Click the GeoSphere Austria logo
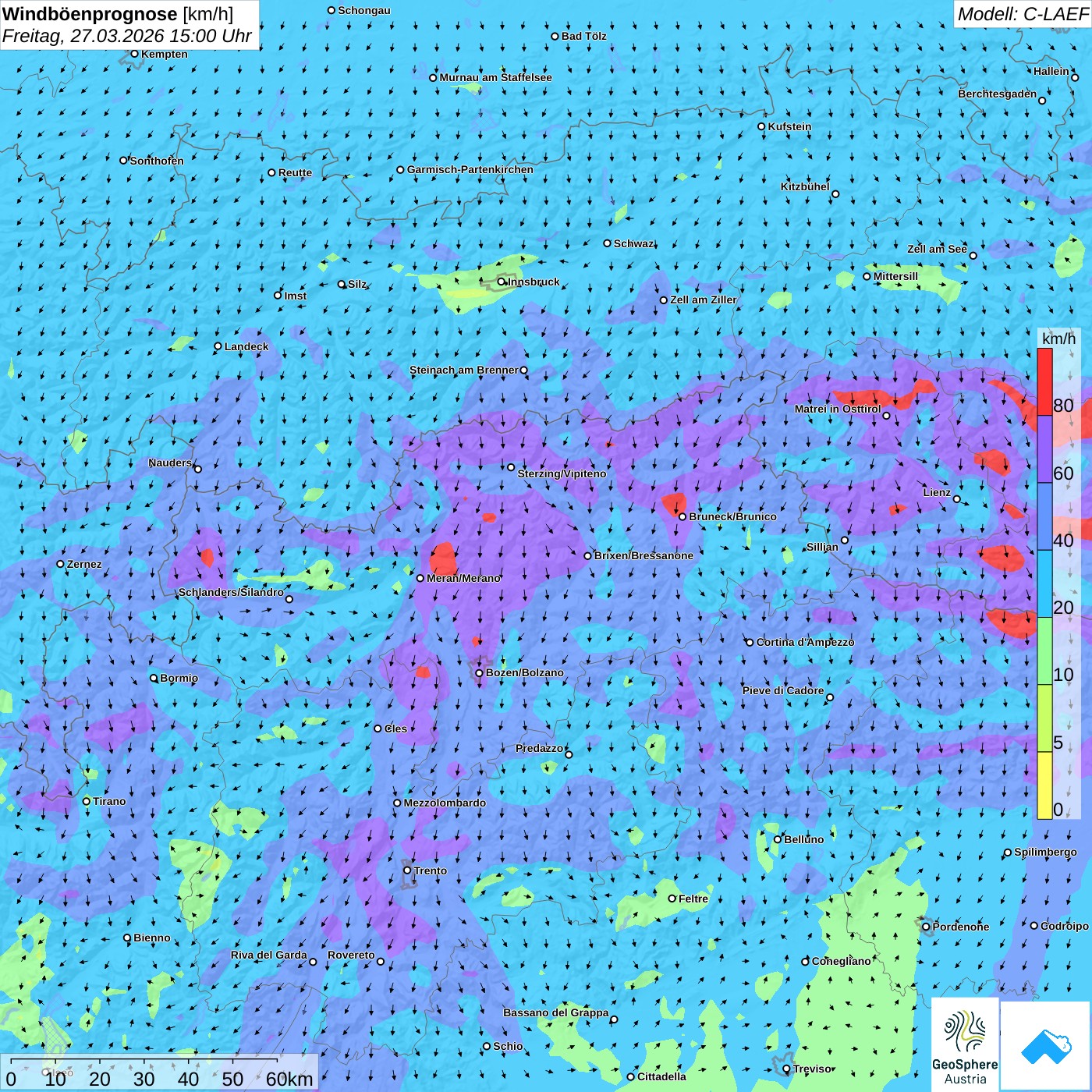This screenshot has height=1092, width=1092. (965, 1045)
